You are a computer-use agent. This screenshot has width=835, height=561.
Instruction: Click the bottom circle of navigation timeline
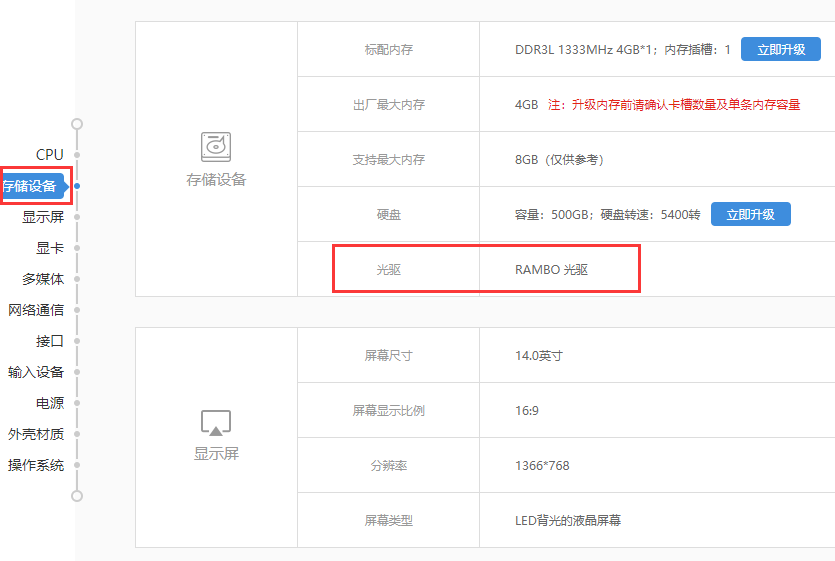[x=77, y=495]
